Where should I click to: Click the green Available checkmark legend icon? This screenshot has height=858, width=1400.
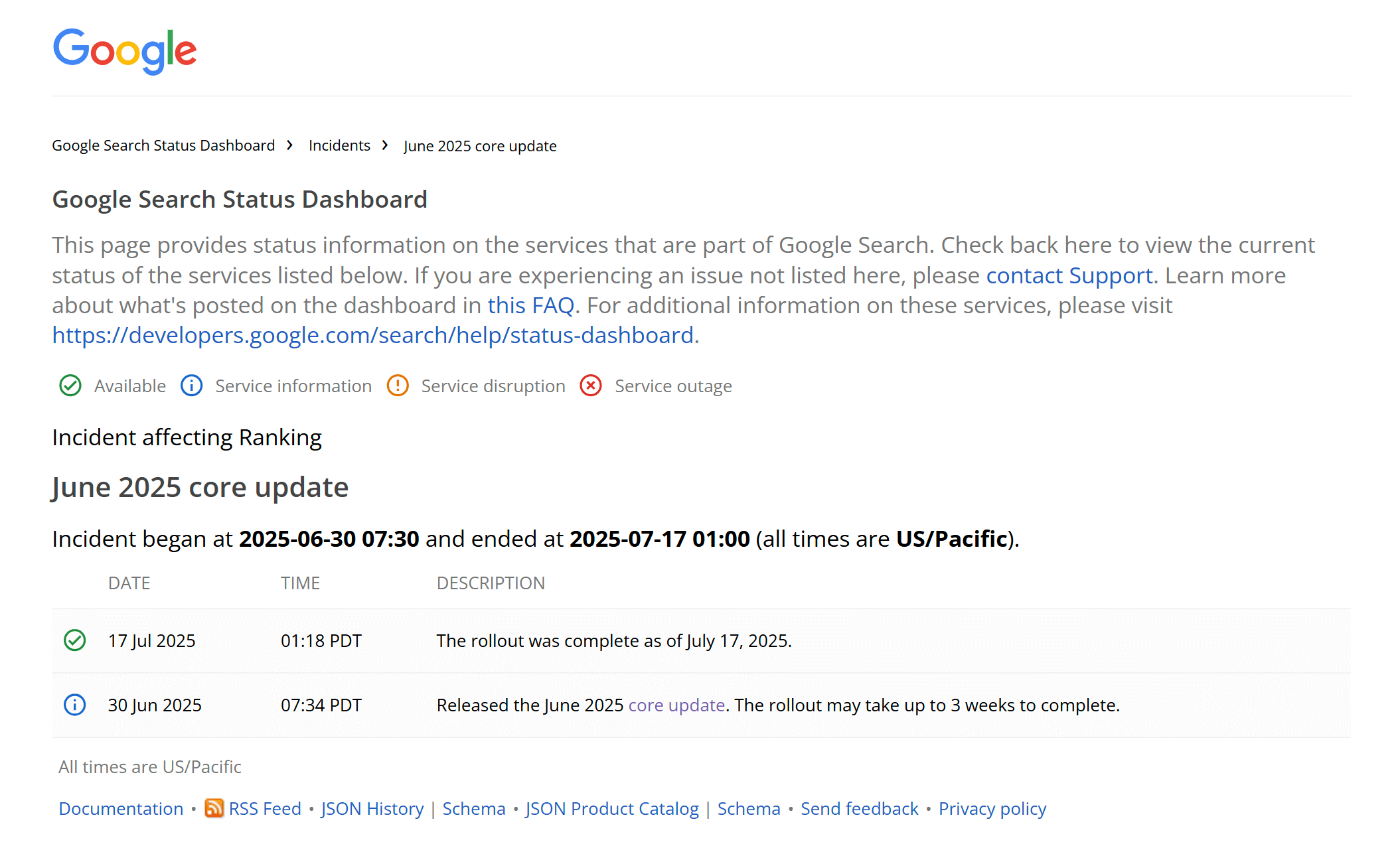[70, 386]
